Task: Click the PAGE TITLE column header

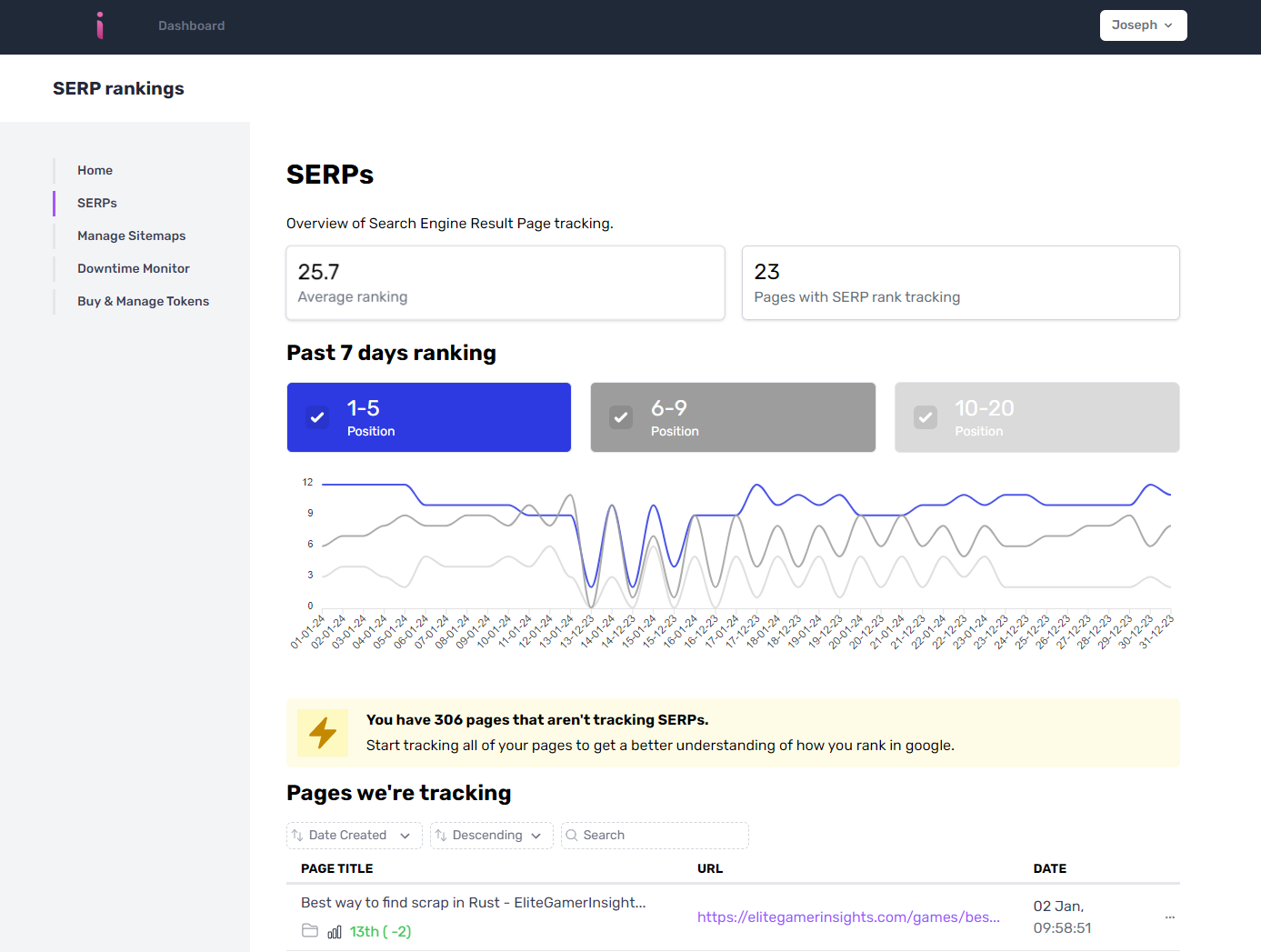Action: [x=336, y=868]
